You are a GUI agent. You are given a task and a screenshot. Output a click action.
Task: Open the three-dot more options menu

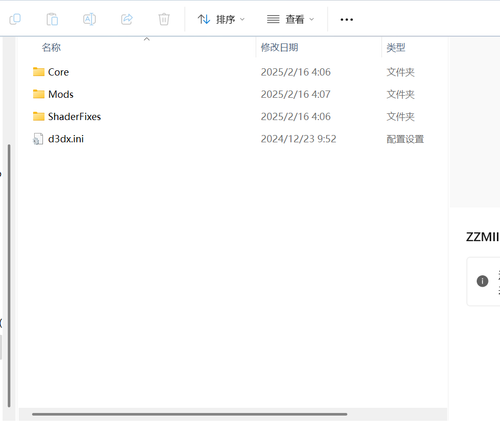(x=347, y=20)
